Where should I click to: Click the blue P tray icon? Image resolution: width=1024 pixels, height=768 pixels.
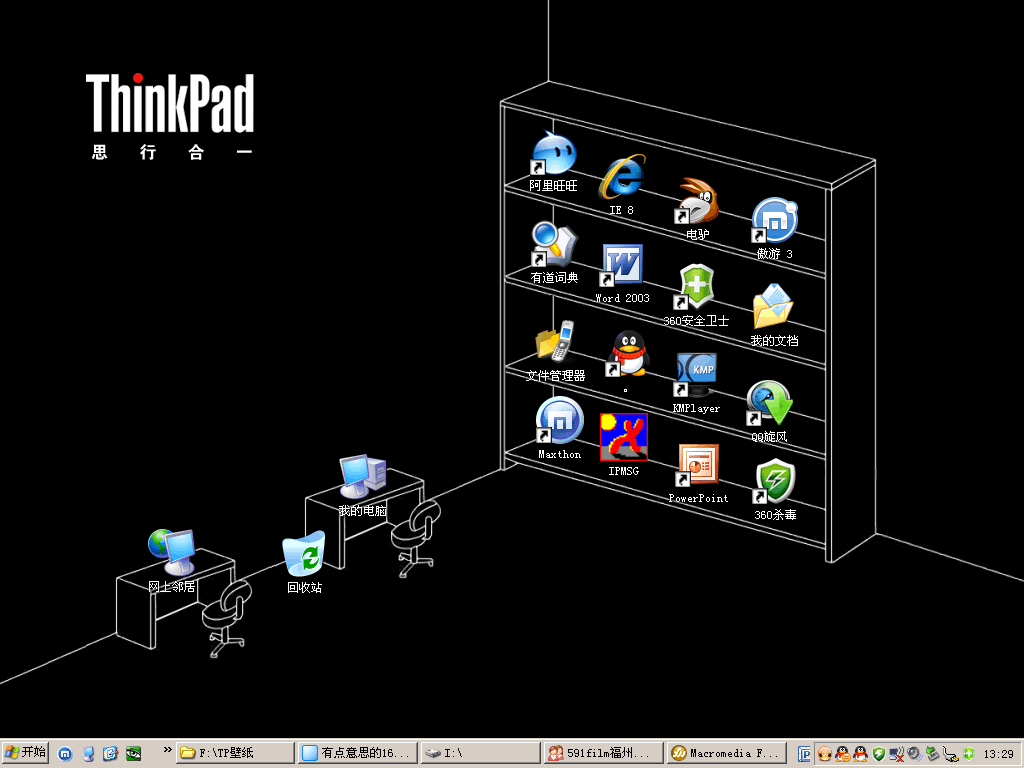pos(805,754)
